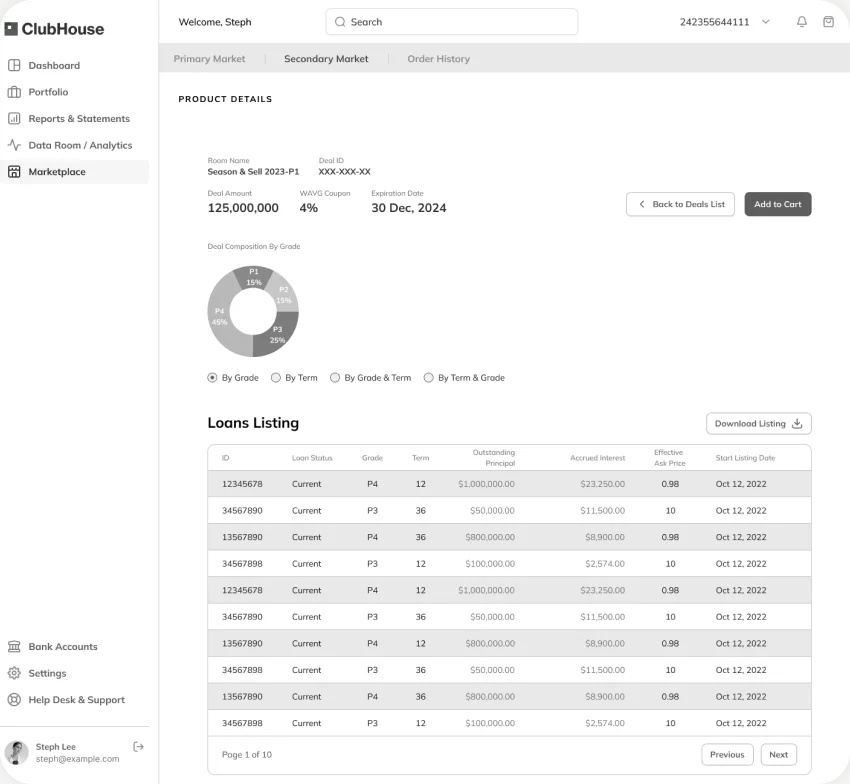Click the Grade column header
850x784 pixels.
pos(372,458)
